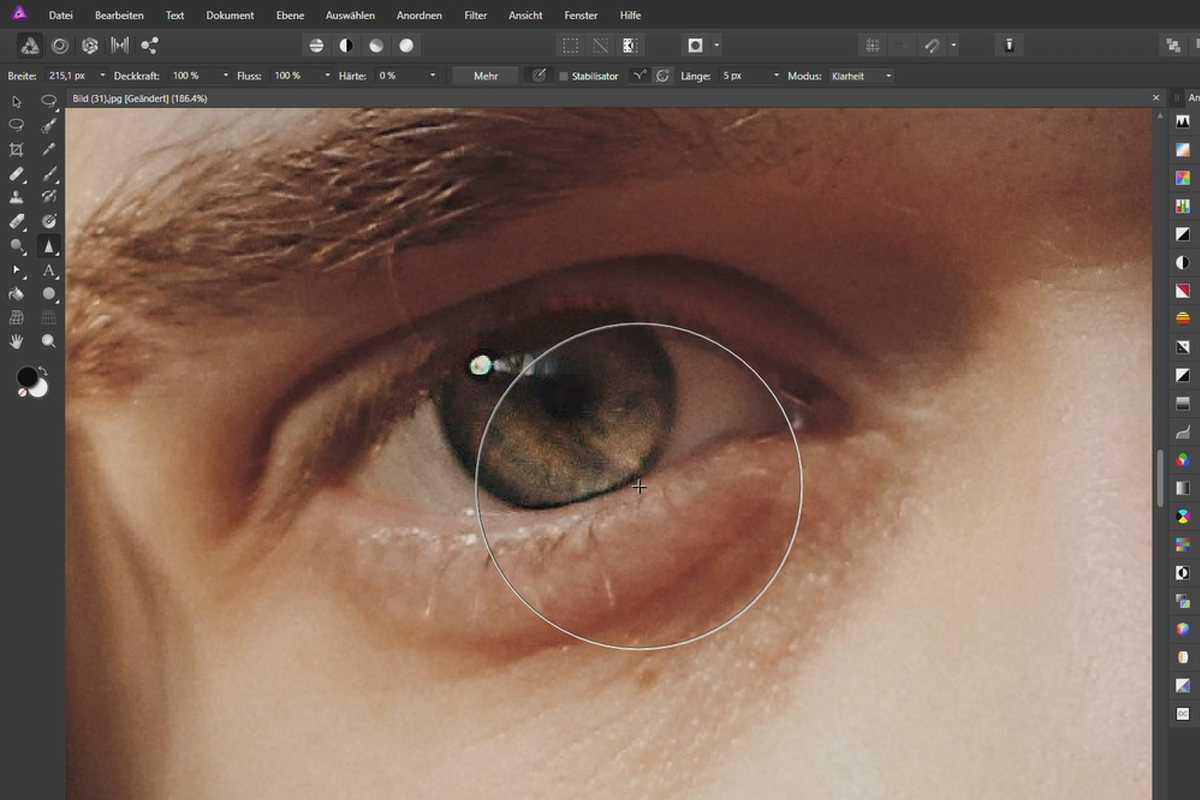The height and width of the screenshot is (800, 1200).
Task: Toggle snapping magnet icon
Action: pyautogui.click(x=932, y=45)
